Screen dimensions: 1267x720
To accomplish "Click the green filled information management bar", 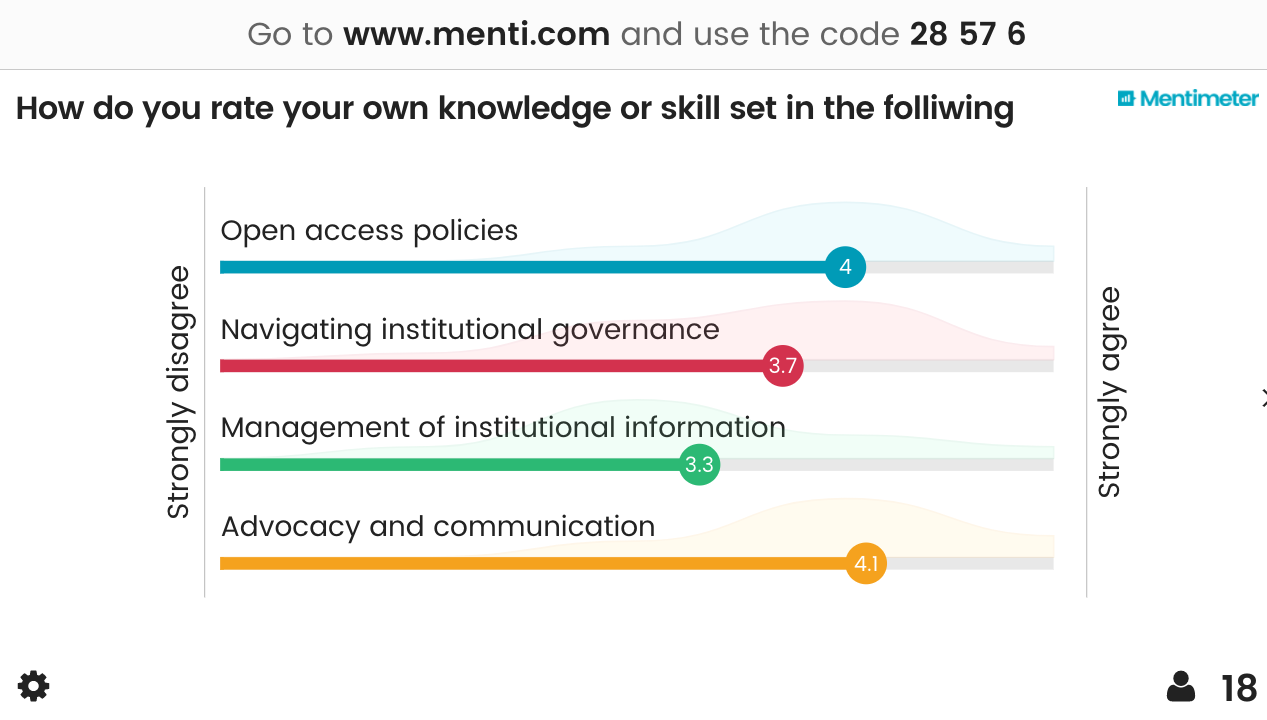I will pyautogui.click(x=450, y=465).
